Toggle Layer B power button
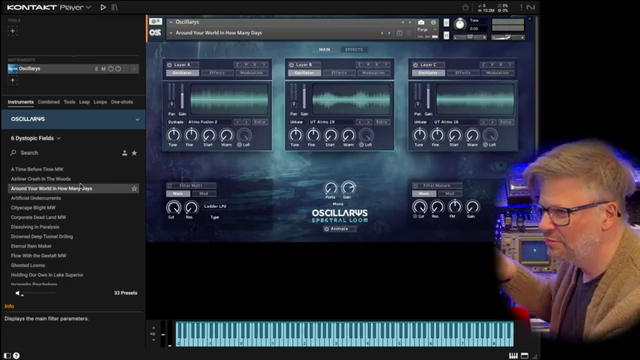This screenshot has height=360, width=640. 291,65
